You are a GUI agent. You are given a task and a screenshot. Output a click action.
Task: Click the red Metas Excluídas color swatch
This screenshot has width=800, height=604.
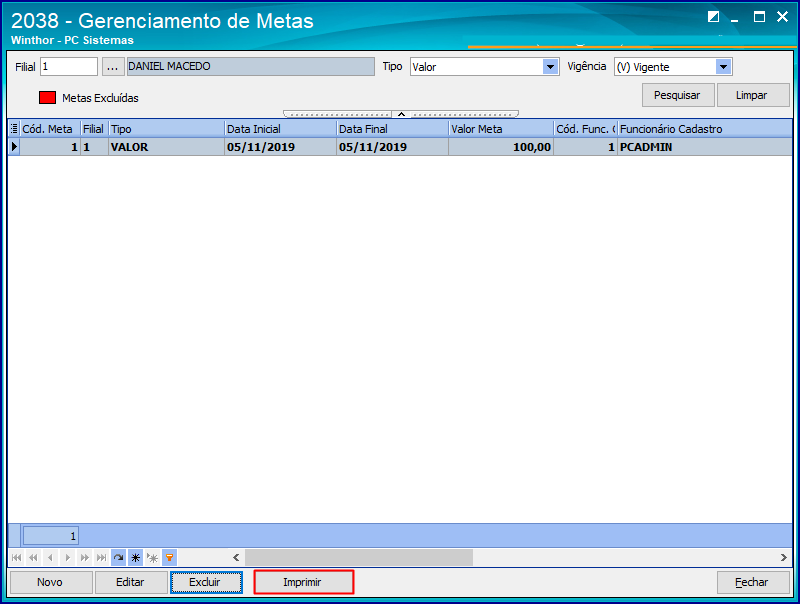[x=47, y=97]
